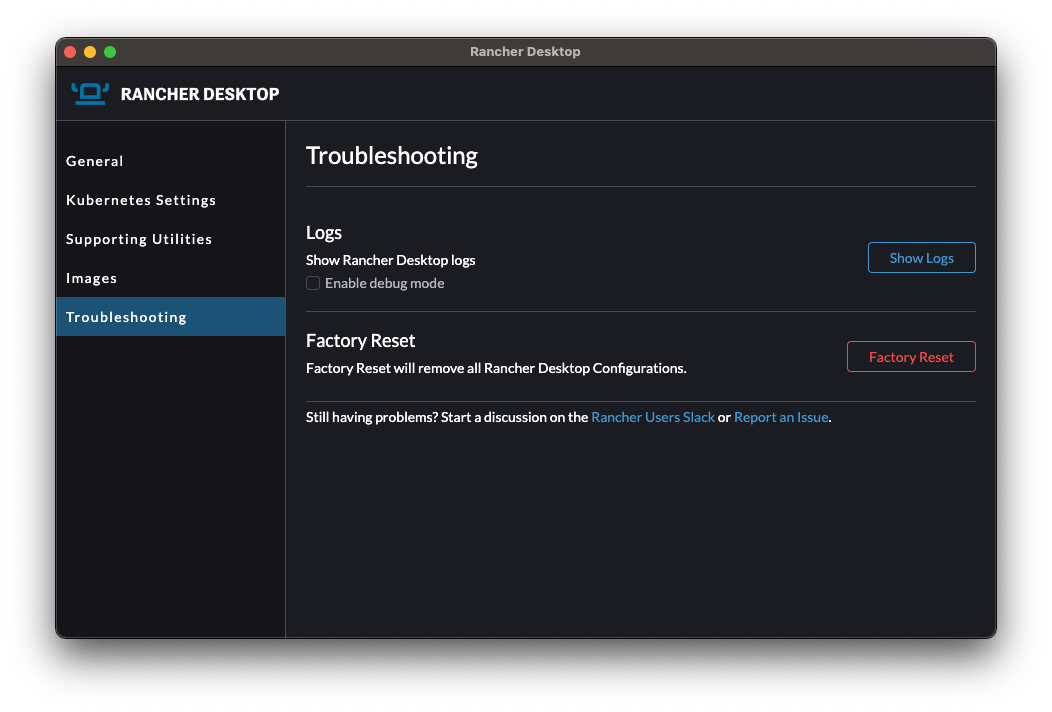Click the Rancher Desktop title bar text
Screen dimensions: 1052x712
click(x=525, y=51)
